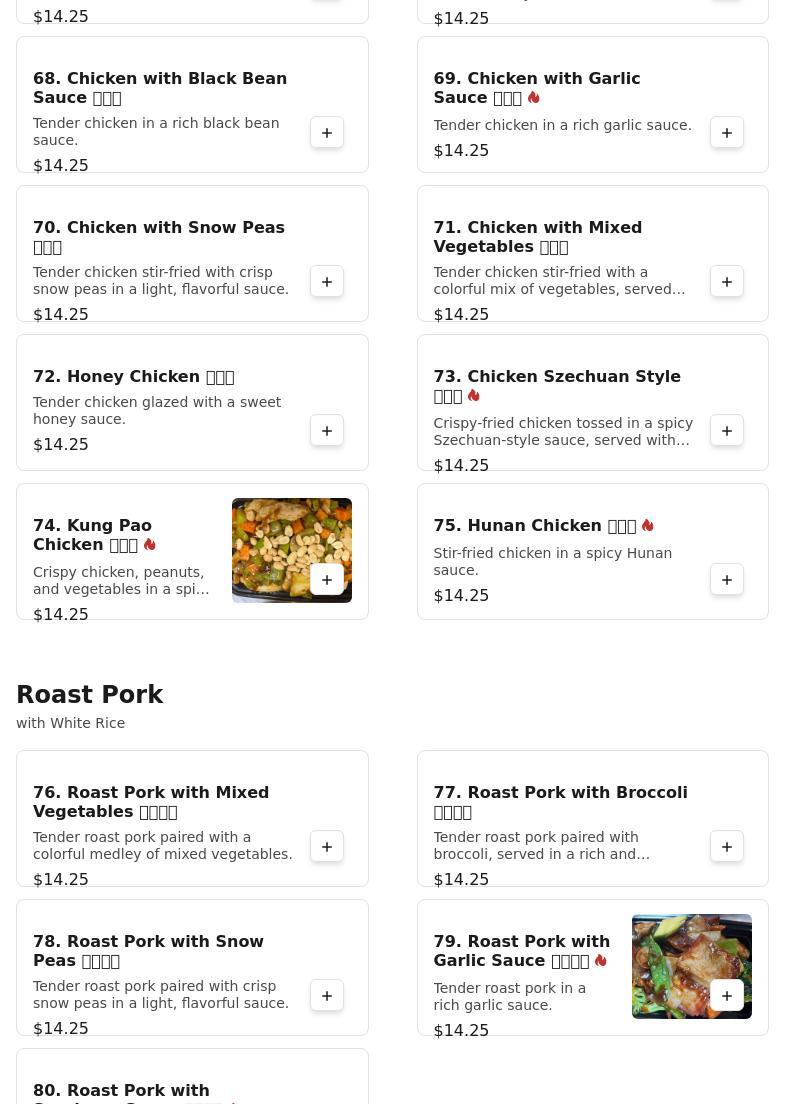Image resolution: width=785 pixels, height=1104 pixels.
Task: Add Chicken with Black Bean Sauce to cart
Action: [327, 132]
